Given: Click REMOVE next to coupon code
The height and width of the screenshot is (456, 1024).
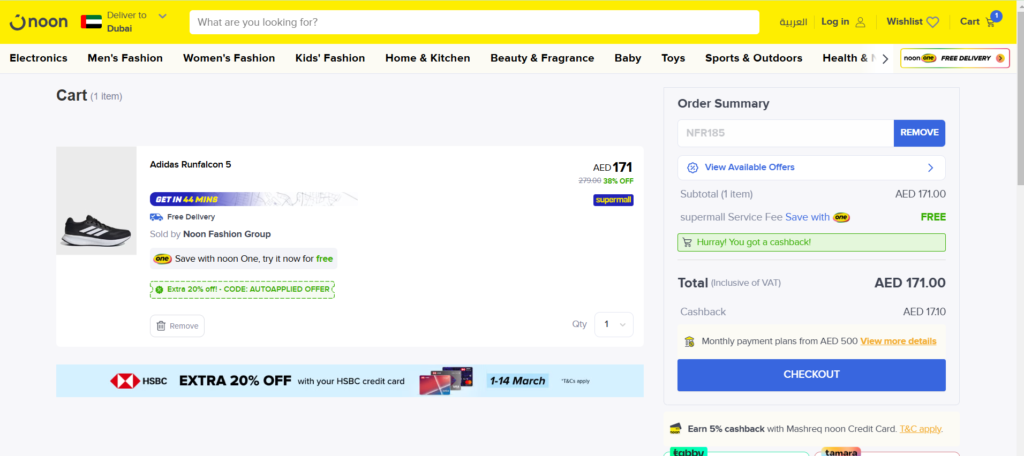Looking at the screenshot, I should [918, 133].
